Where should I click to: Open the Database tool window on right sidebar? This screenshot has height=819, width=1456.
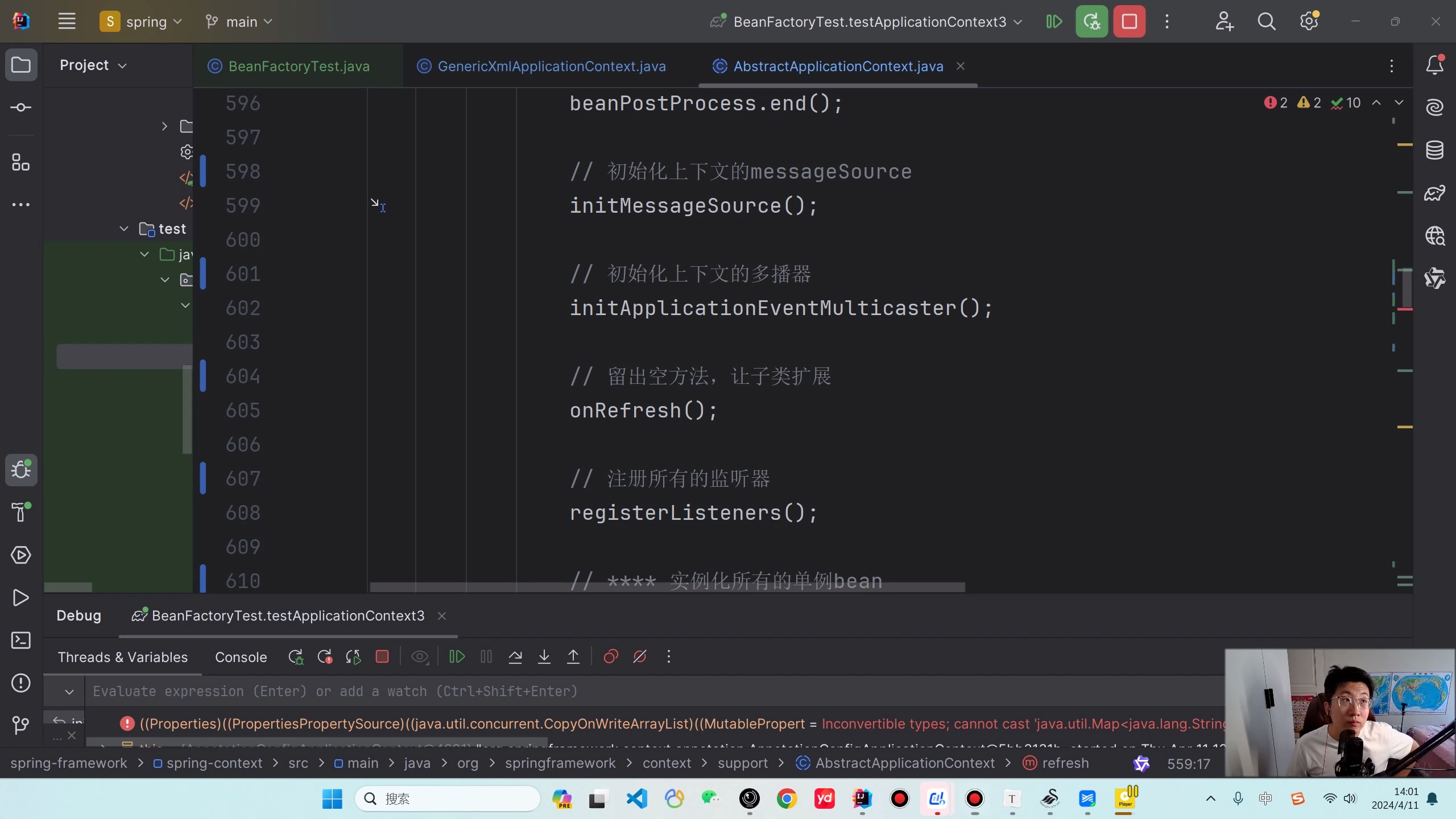pos(1436,150)
